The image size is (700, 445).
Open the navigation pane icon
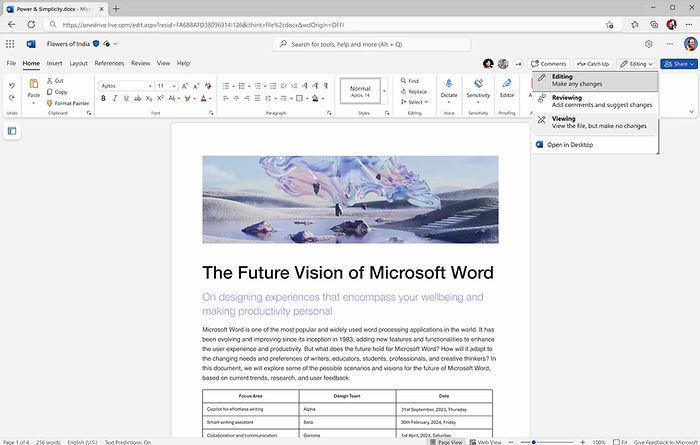pos(12,131)
